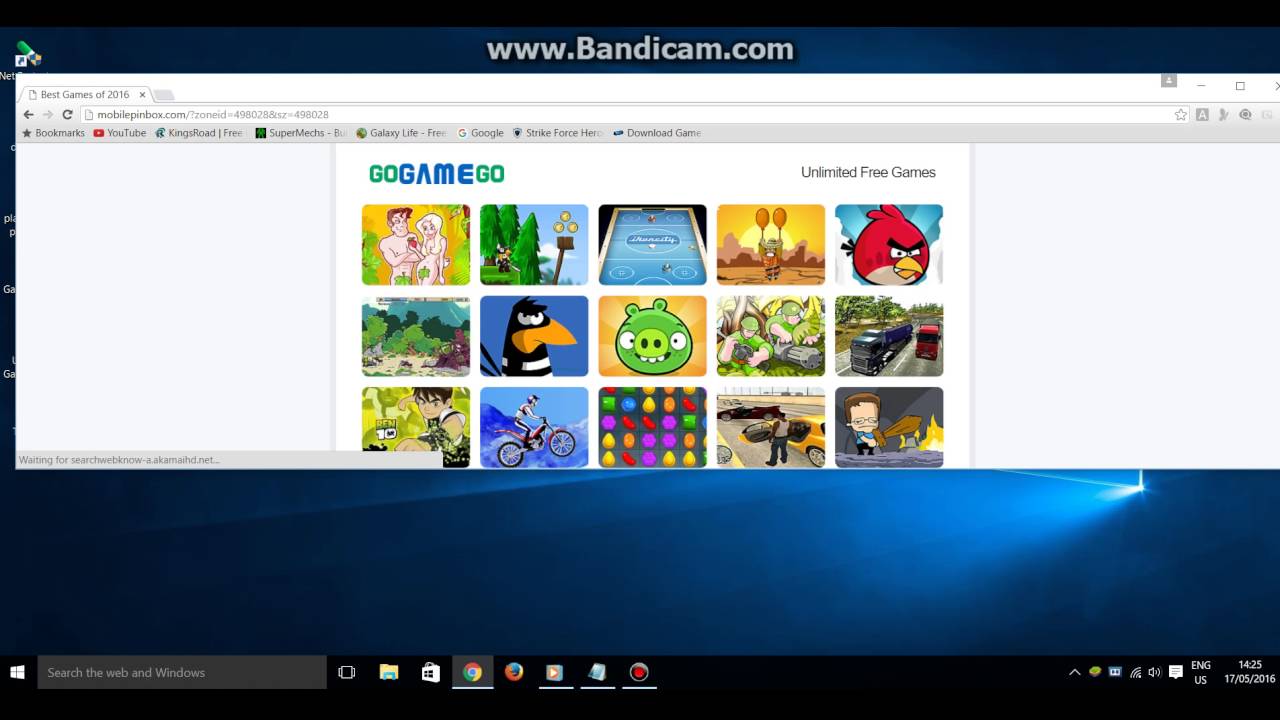Show hidden system tray icons
Viewport: 1280px width, 720px height.
pyautogui.click(x=1075, y=672)
